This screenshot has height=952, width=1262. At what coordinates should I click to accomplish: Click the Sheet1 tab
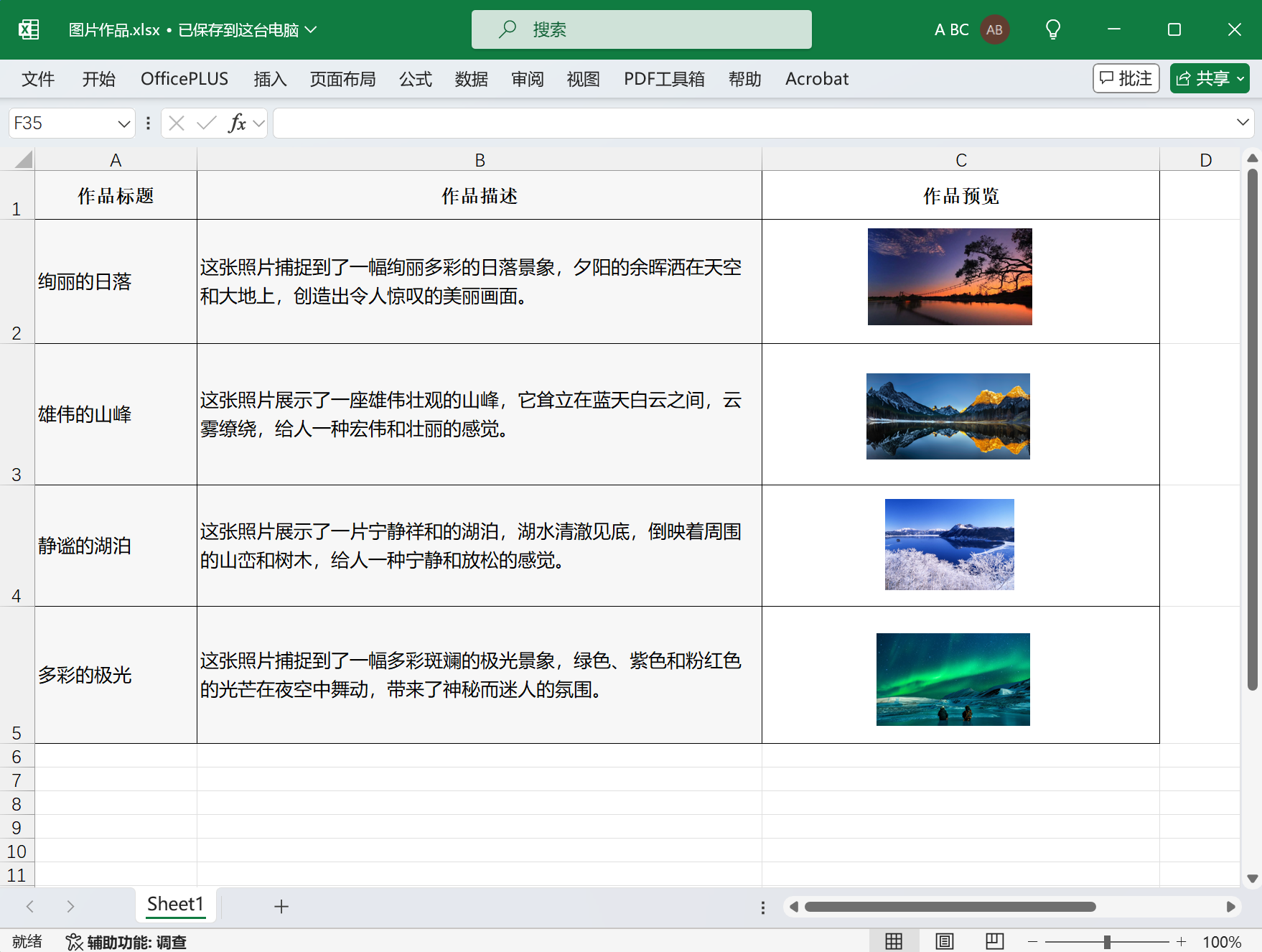tap(175, 905)
